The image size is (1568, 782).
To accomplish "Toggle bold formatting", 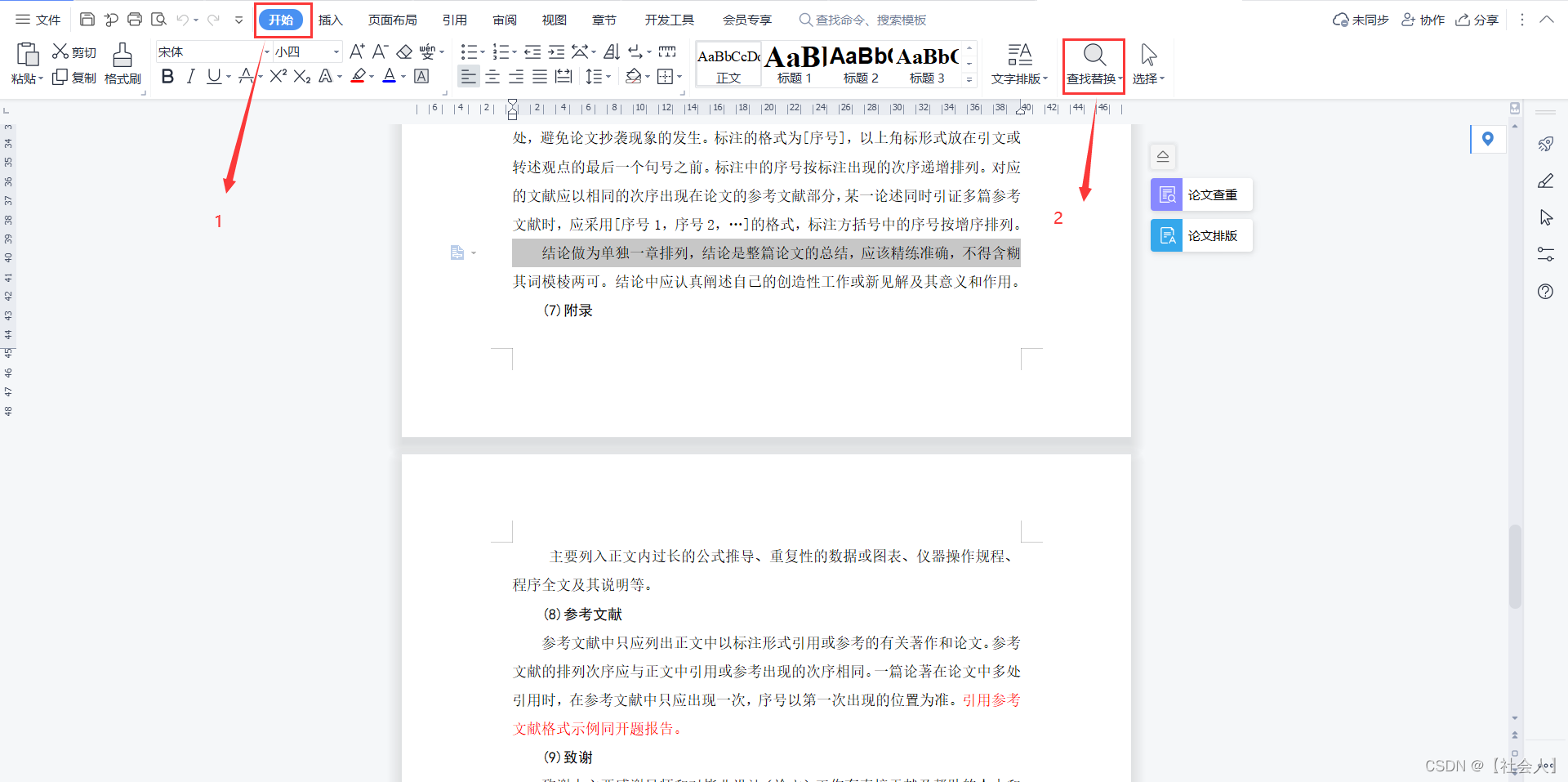I will click(167, 76).
